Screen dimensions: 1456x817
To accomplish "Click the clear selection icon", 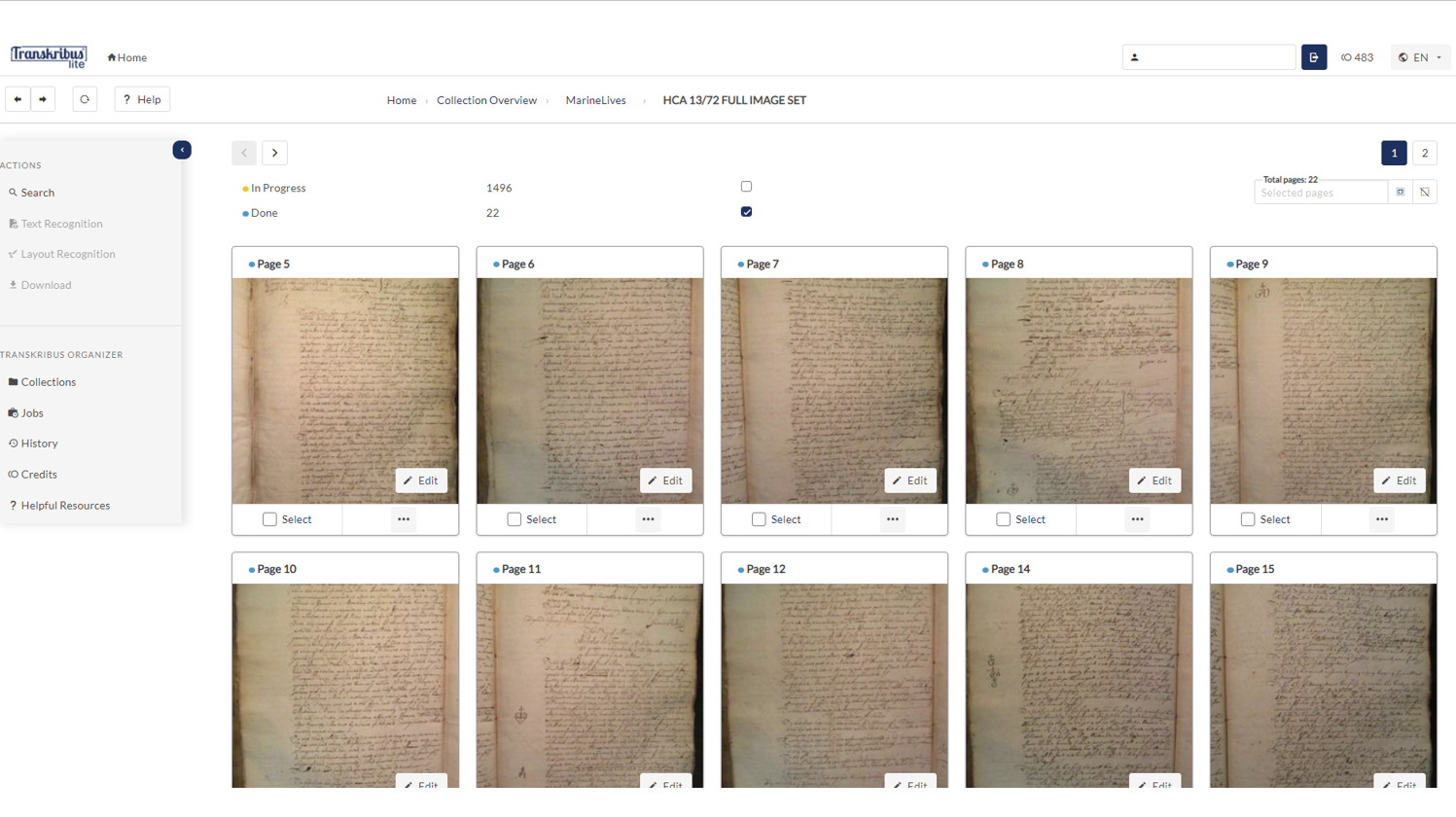I will (x=1425, y=193).
